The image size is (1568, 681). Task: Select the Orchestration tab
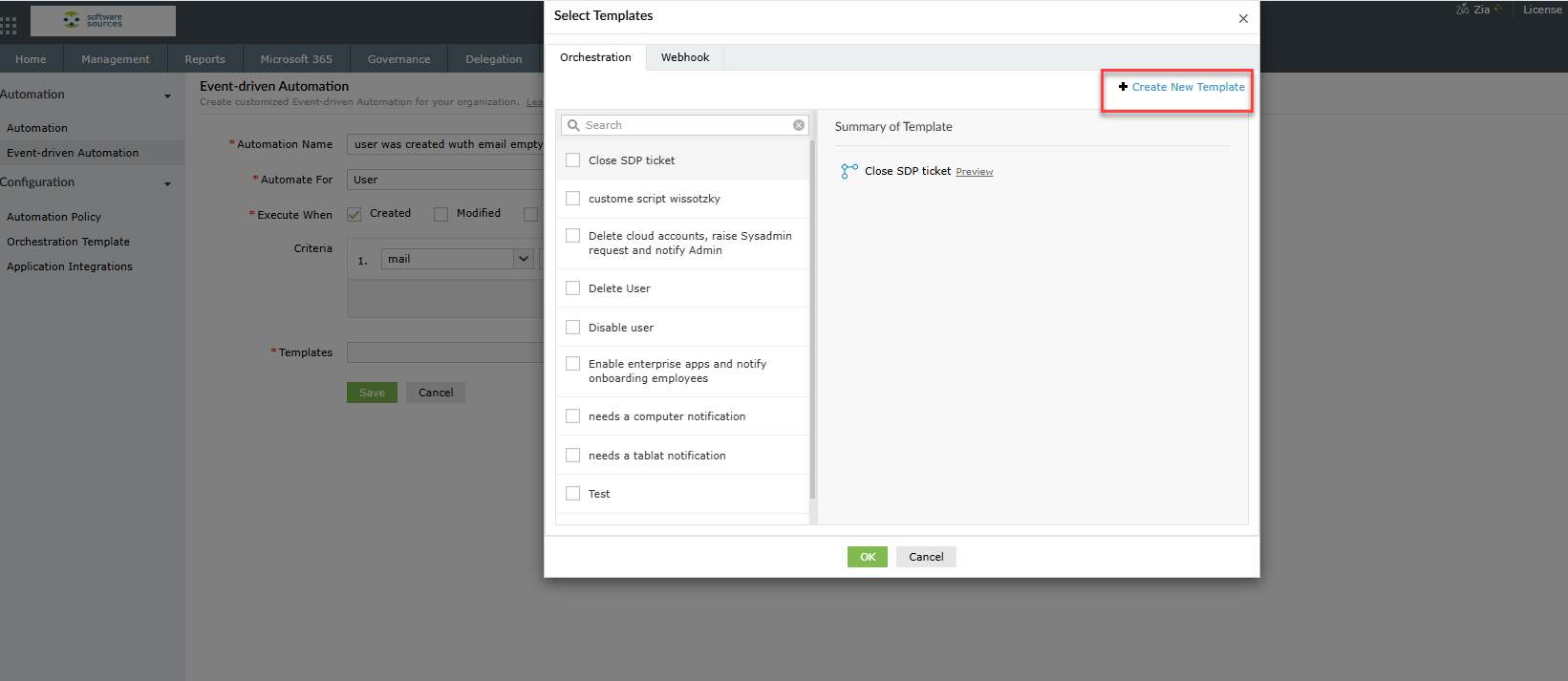point(595,57)
